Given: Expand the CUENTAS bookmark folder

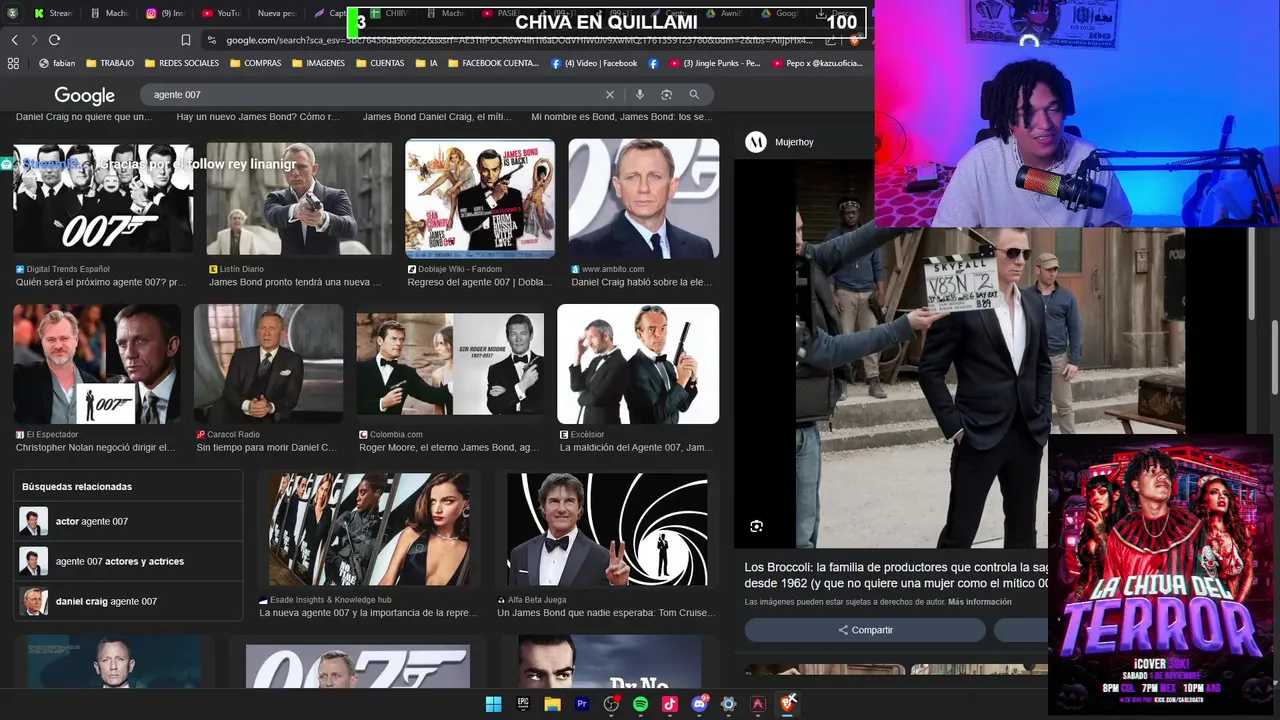Looking at the screenshot, I should point(379,63).
